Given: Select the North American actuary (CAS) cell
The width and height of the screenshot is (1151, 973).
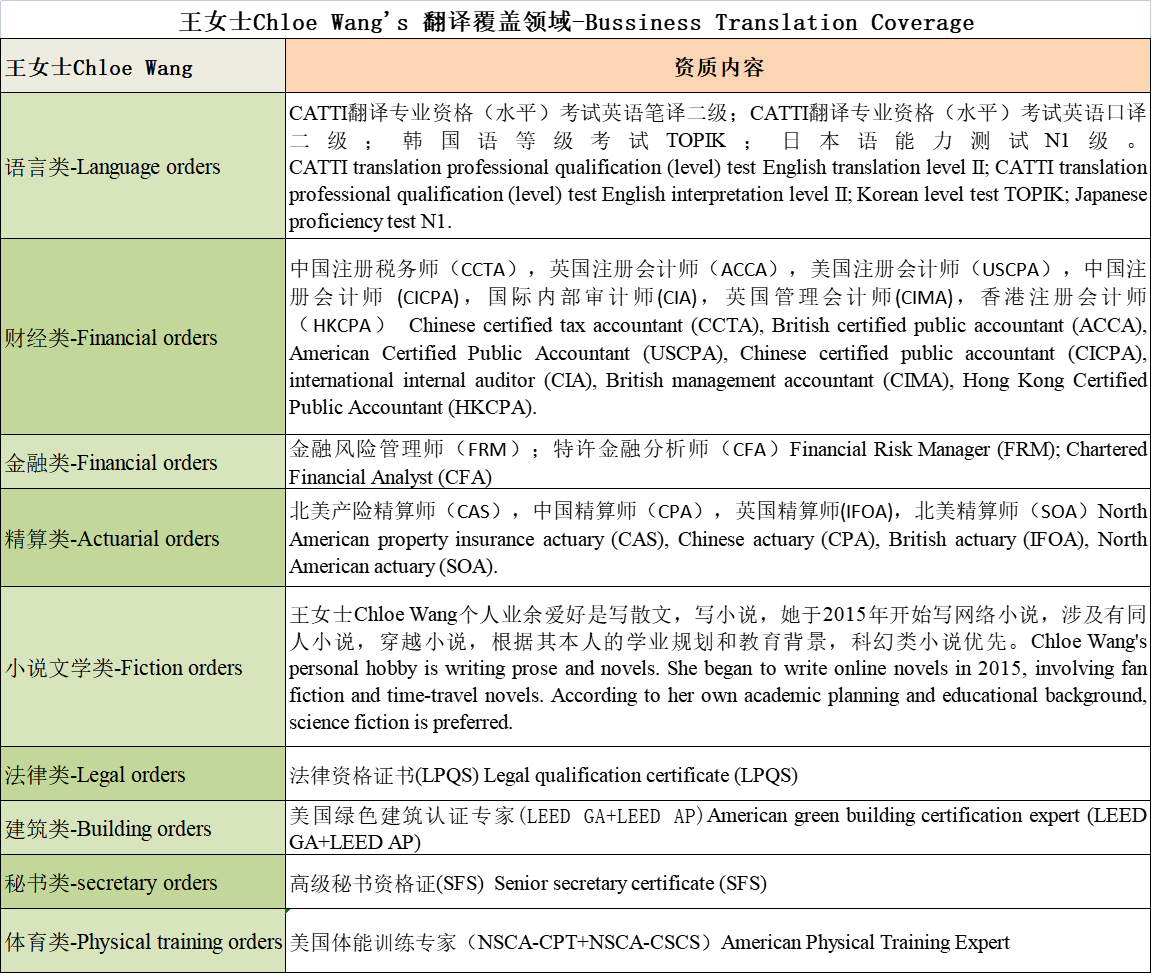Looking at the screenshot, I should click(x=717, y=538).
